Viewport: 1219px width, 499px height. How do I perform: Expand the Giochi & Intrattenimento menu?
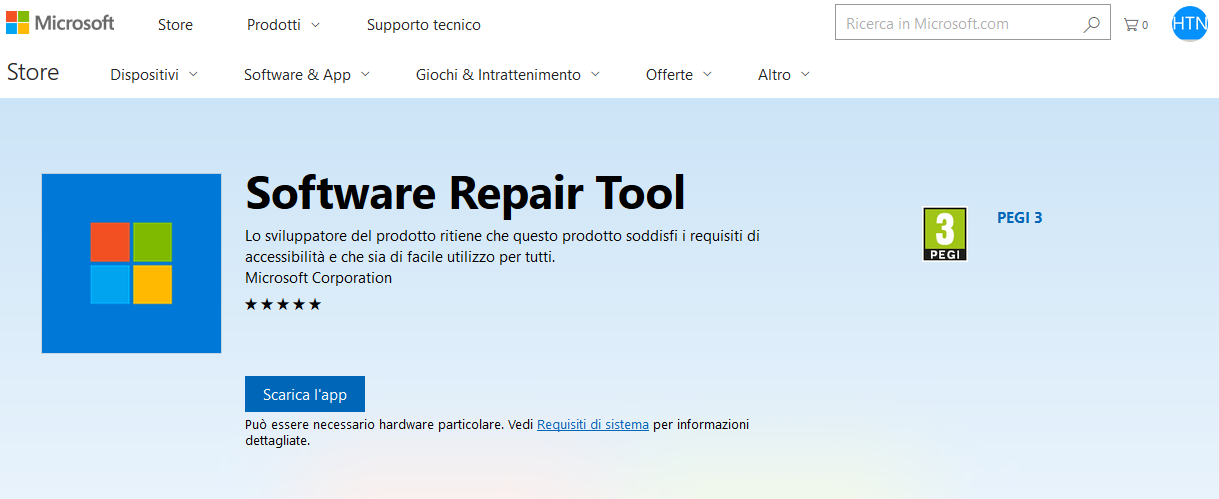pyautogui.click(x=508, y=74)
